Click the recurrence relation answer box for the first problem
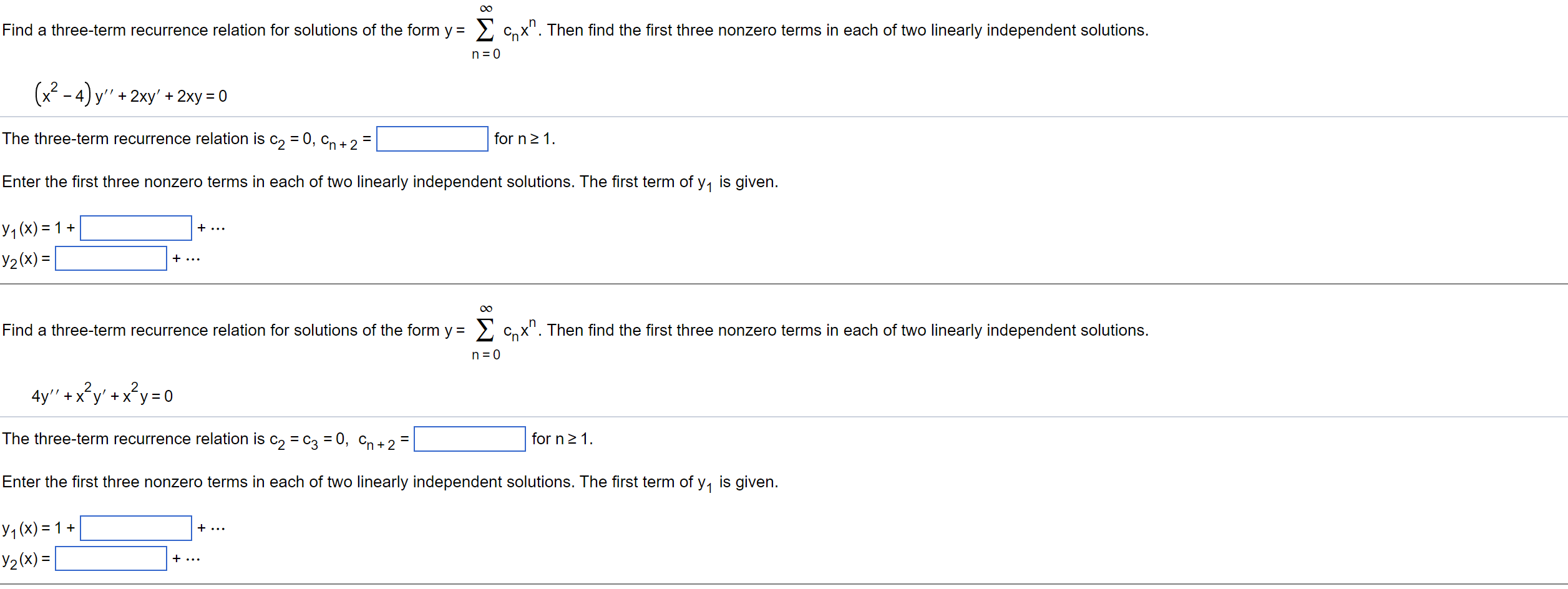The width and height of the screenshot is (1568, 589). click(x=432, y=139)
